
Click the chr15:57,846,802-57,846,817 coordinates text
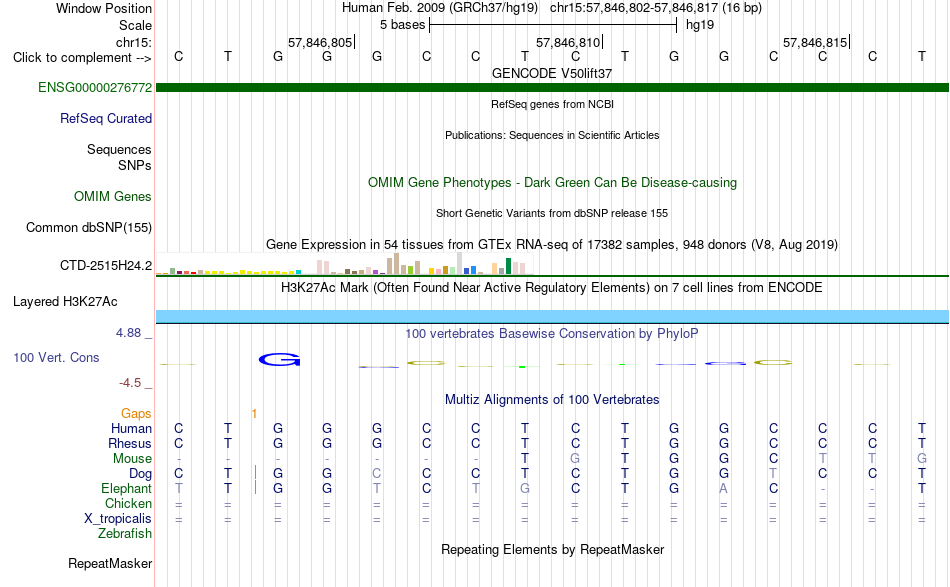click(634, 8)
